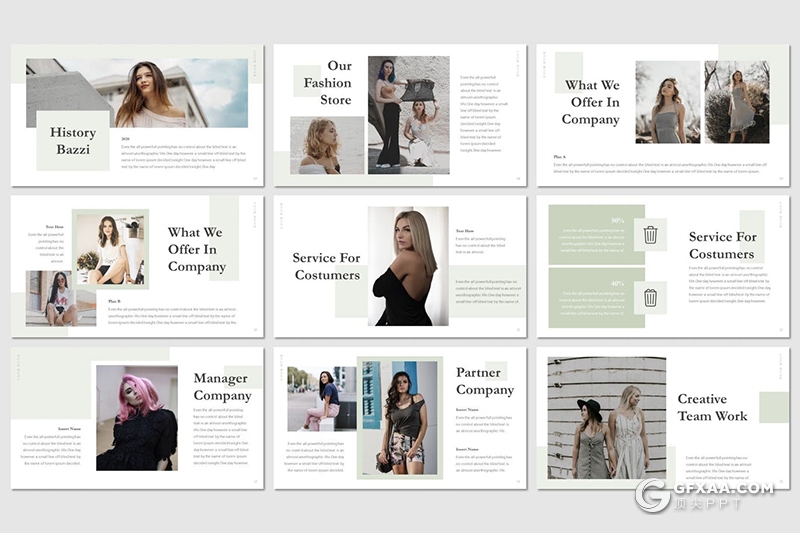
Task: Select the blonde woman photo in Our Fashion Store slide
Action: click(327, 146)
